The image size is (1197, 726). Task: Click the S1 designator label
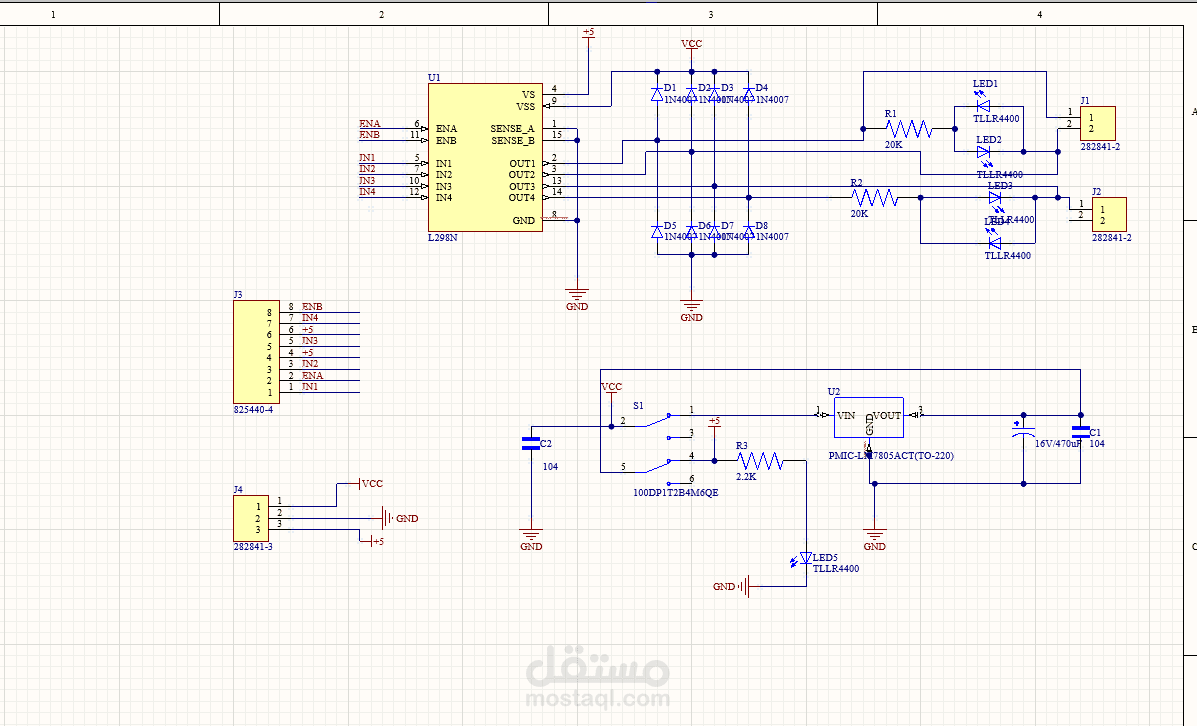click(x=639, y=406)
